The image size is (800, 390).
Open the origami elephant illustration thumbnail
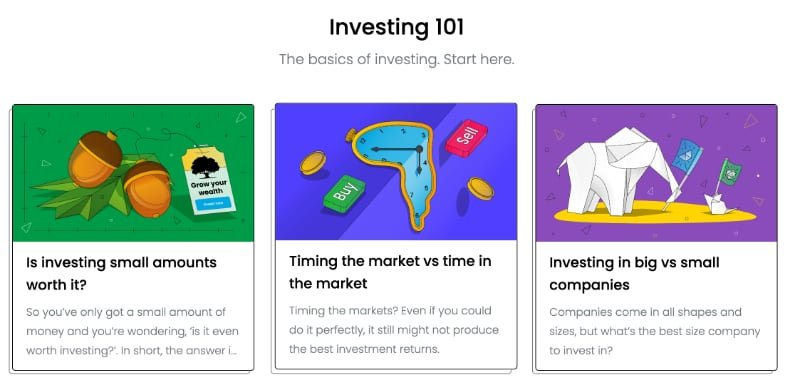point(656,173)
